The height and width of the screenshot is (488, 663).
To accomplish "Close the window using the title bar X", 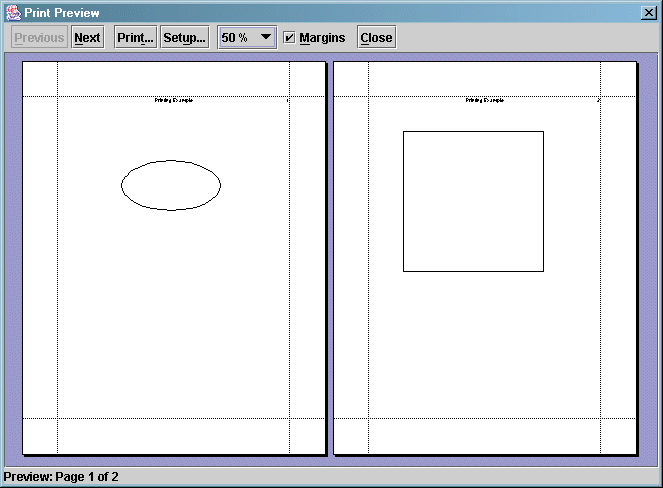I will [648, 11].
